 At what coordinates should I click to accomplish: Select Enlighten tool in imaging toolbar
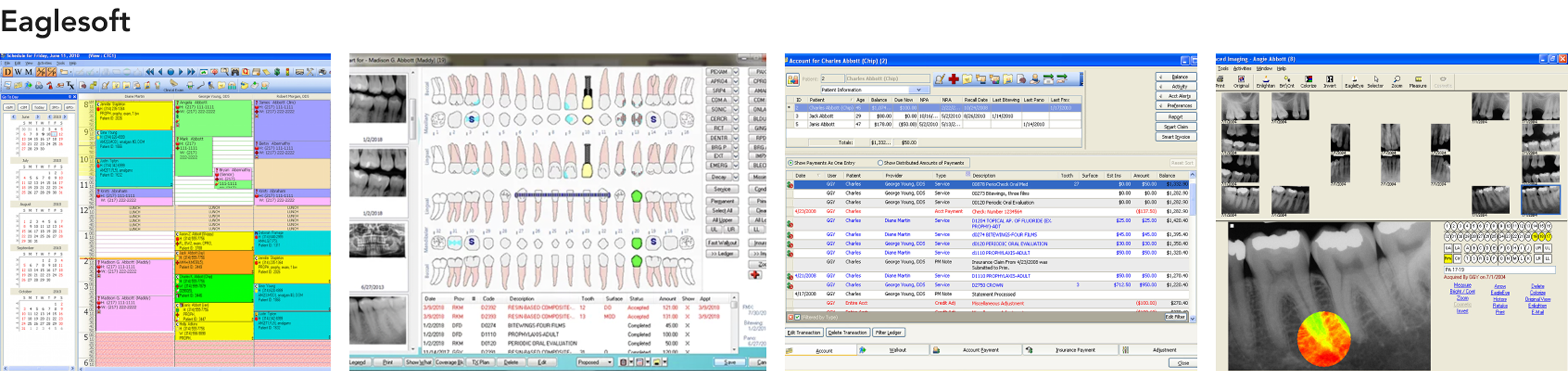[1265, 82]
